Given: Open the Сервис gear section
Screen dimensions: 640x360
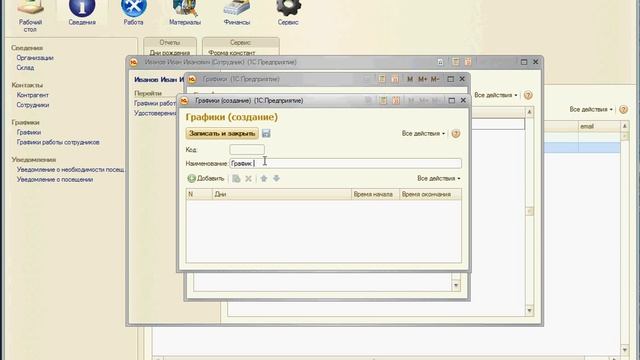Looking at the screenshot, I should (288, 13).
